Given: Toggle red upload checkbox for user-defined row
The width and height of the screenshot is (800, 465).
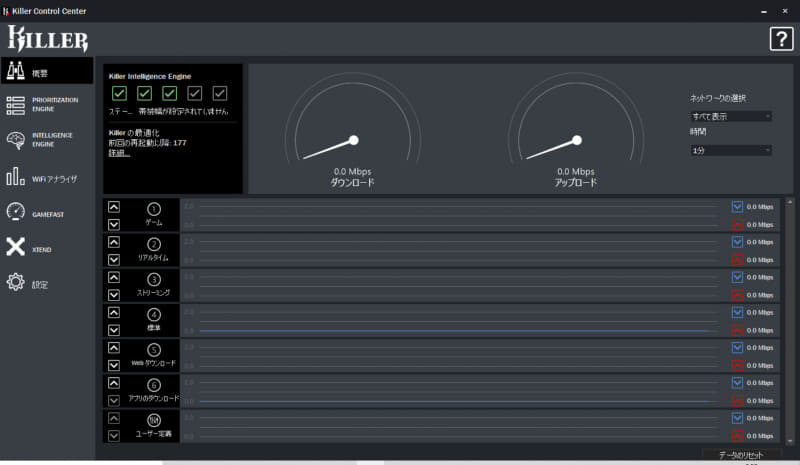Looking at the screenshot, I should 737,436.
